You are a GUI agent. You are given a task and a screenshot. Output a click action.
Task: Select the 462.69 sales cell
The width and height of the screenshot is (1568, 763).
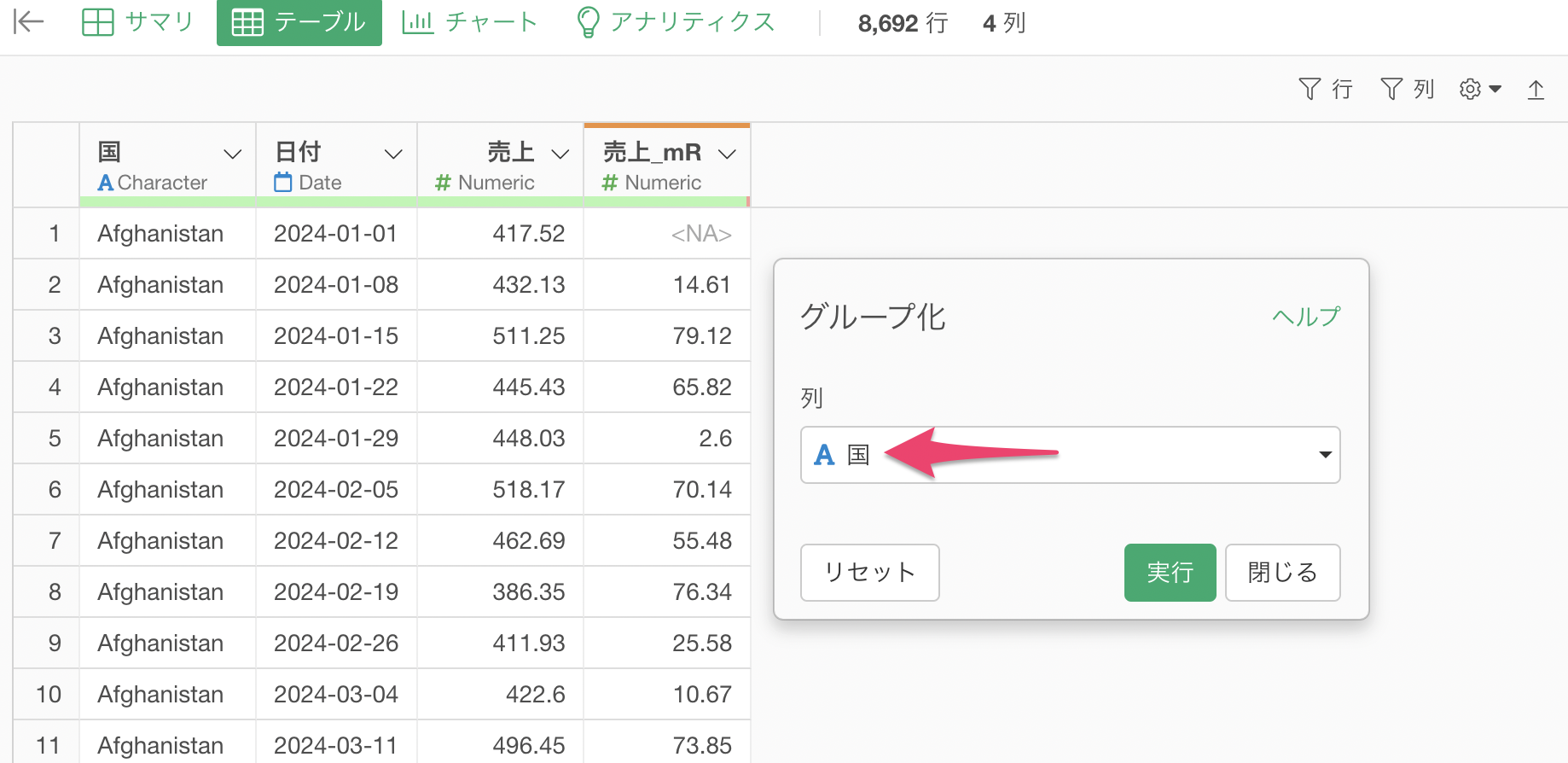point(501,540)
